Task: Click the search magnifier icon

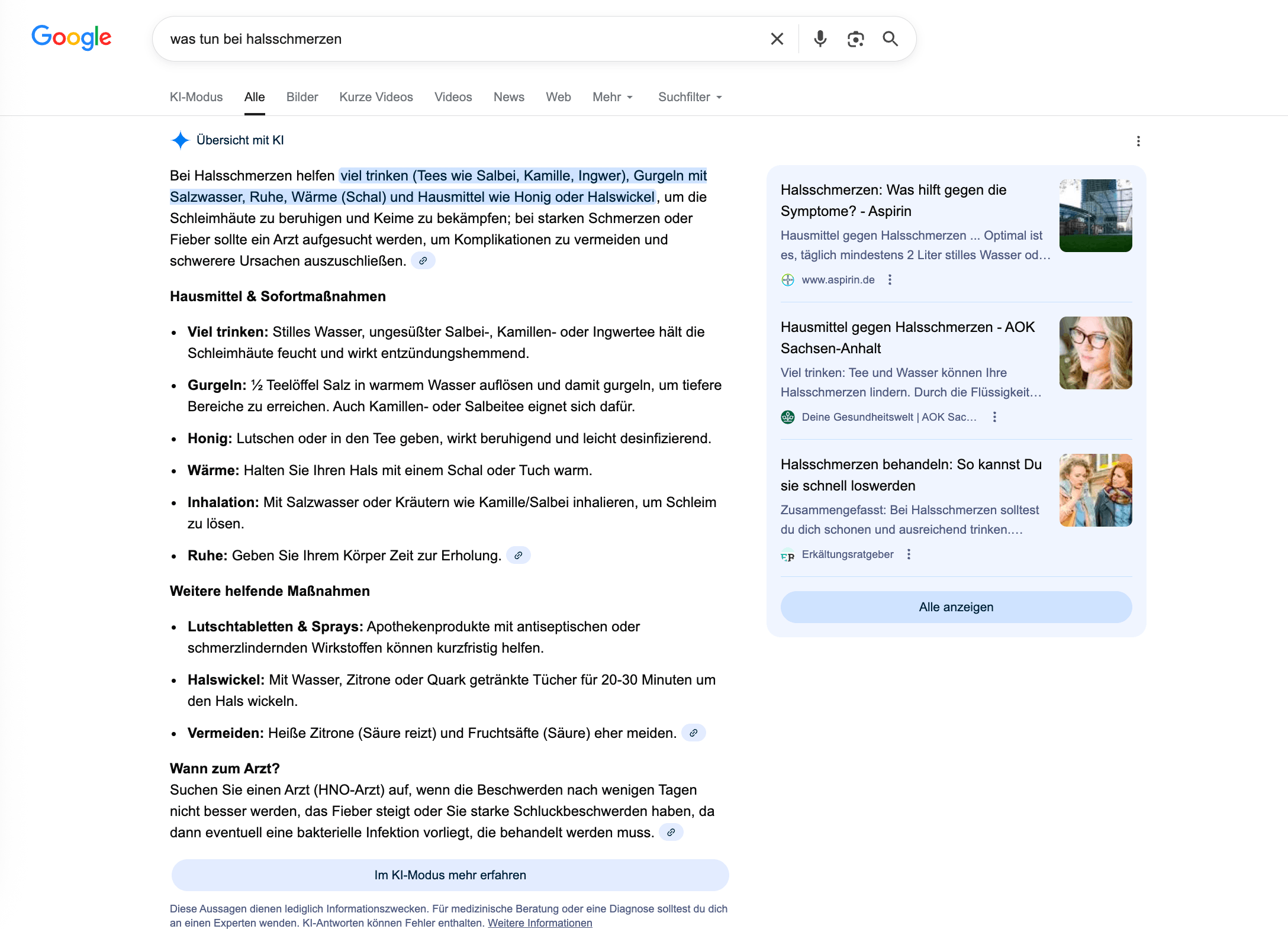Action: pos(891,38)
